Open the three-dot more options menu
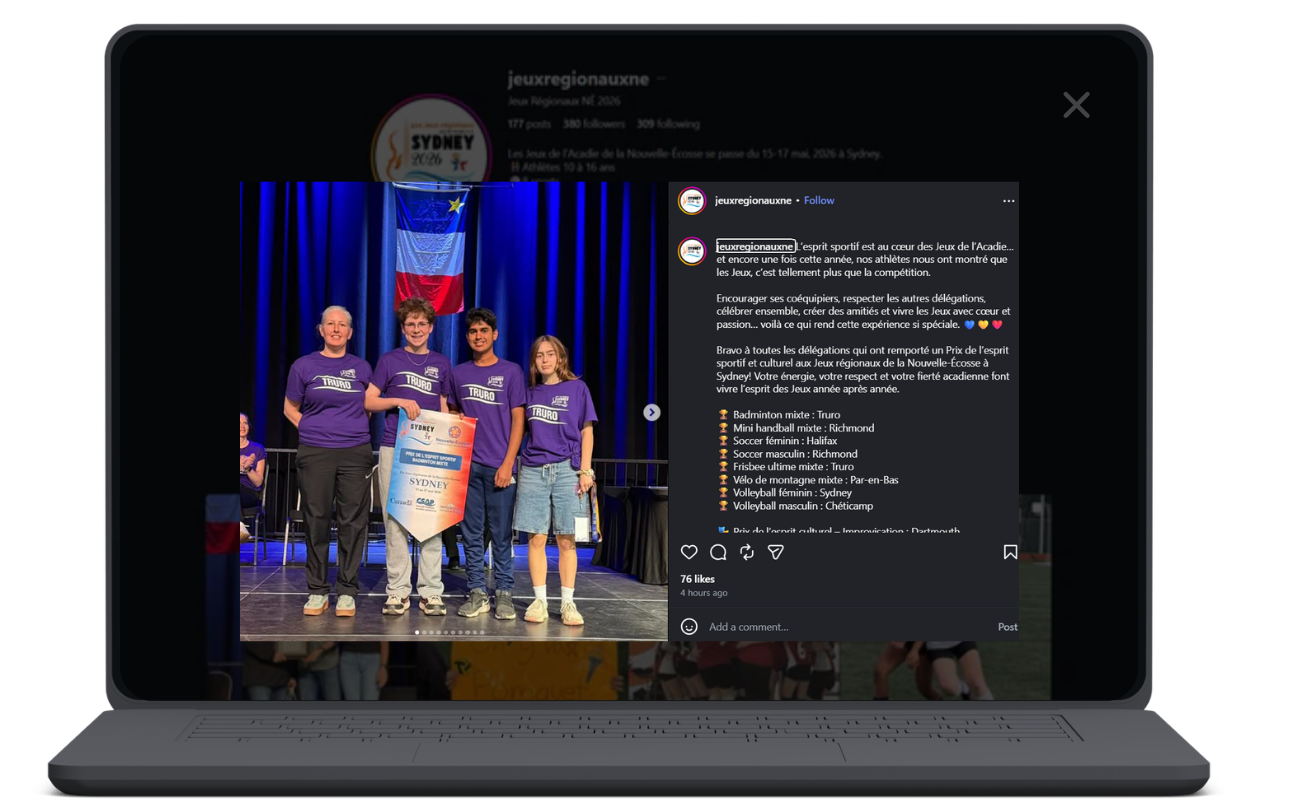The height and width of the screenshot is (800, 1290). (1008, 201)
